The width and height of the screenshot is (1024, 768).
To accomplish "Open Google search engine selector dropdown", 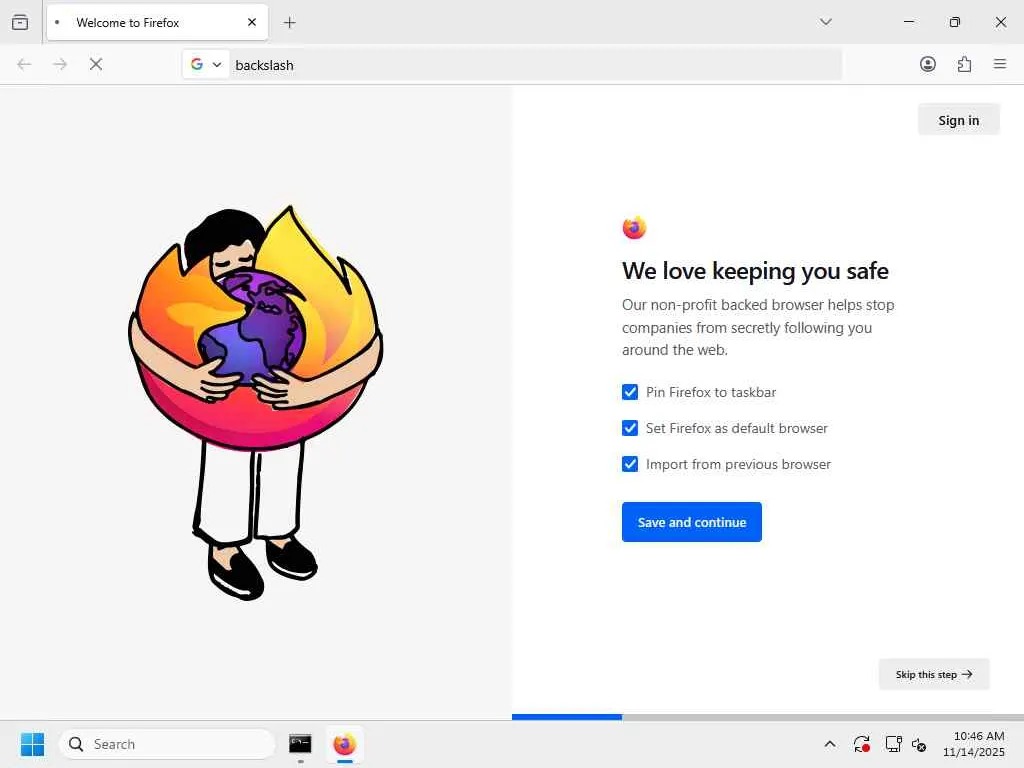I will [x=206, y=64].
